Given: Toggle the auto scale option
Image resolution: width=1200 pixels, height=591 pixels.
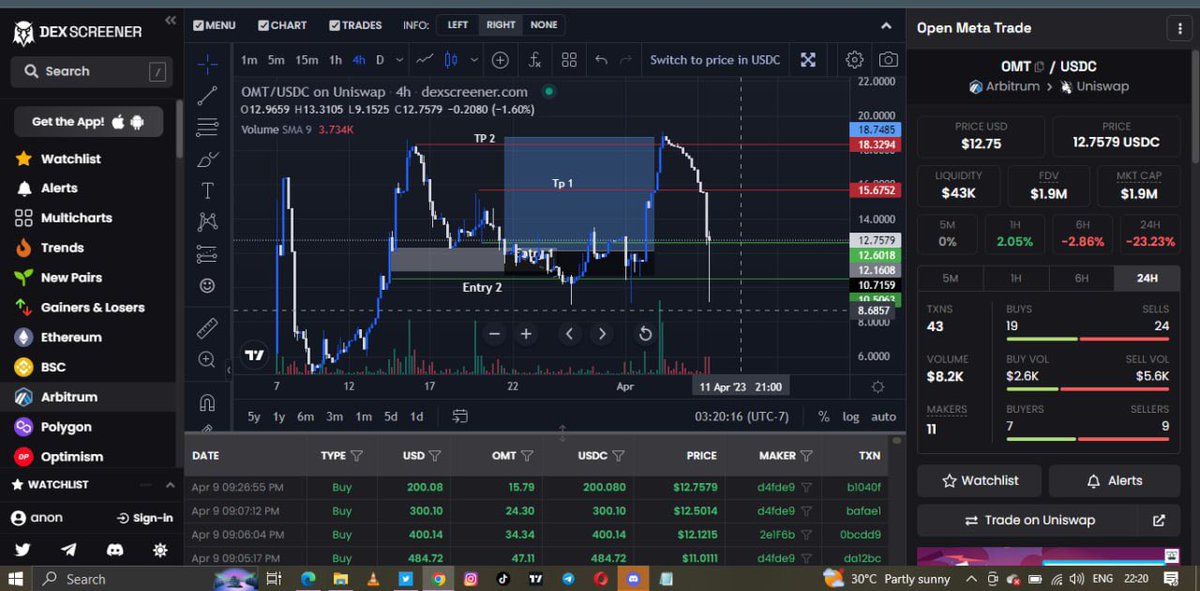Looking at the screenshot, I should 883,416.
